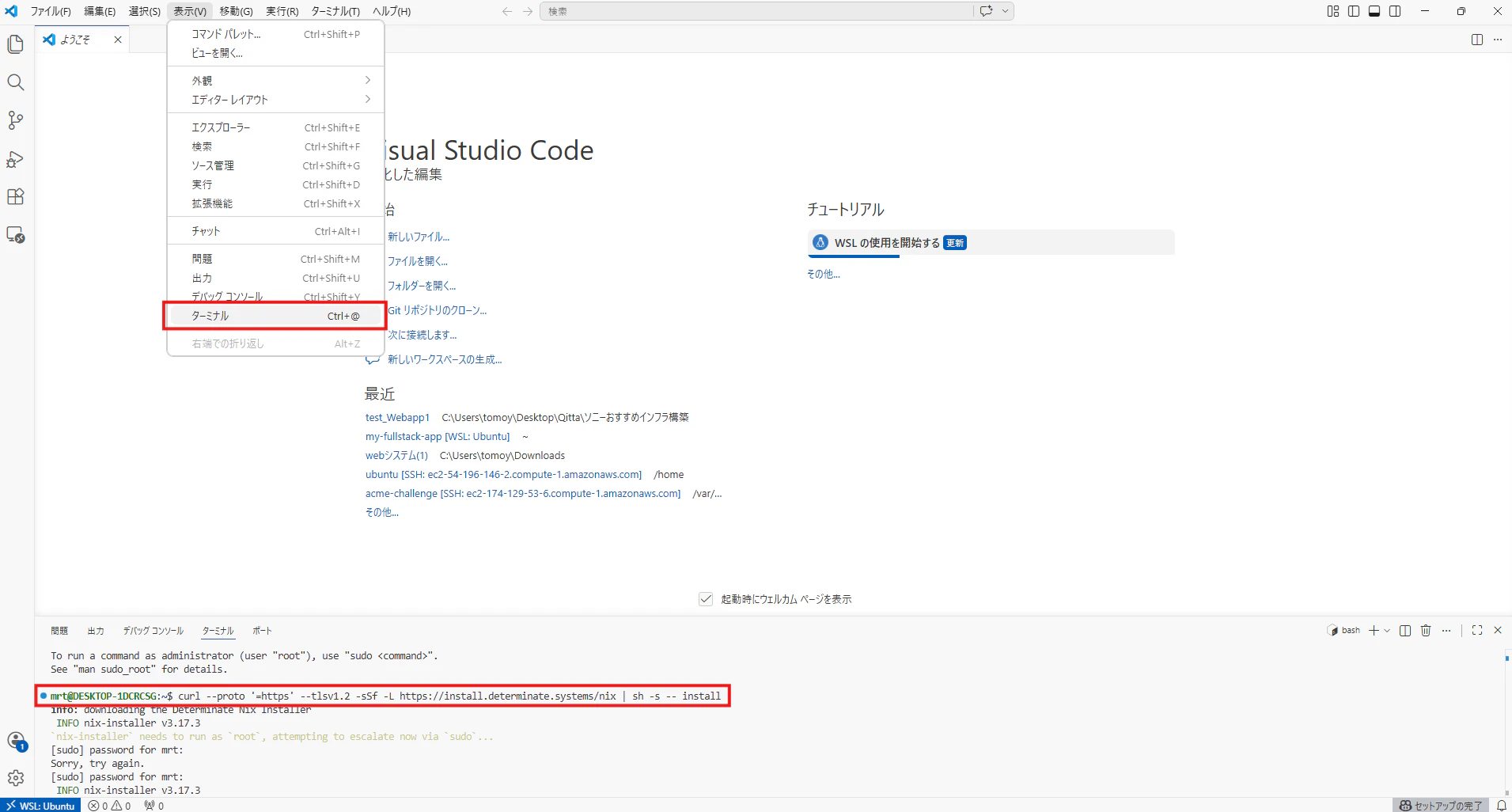Open the 編集(E) menu

(x=100, y=11)
